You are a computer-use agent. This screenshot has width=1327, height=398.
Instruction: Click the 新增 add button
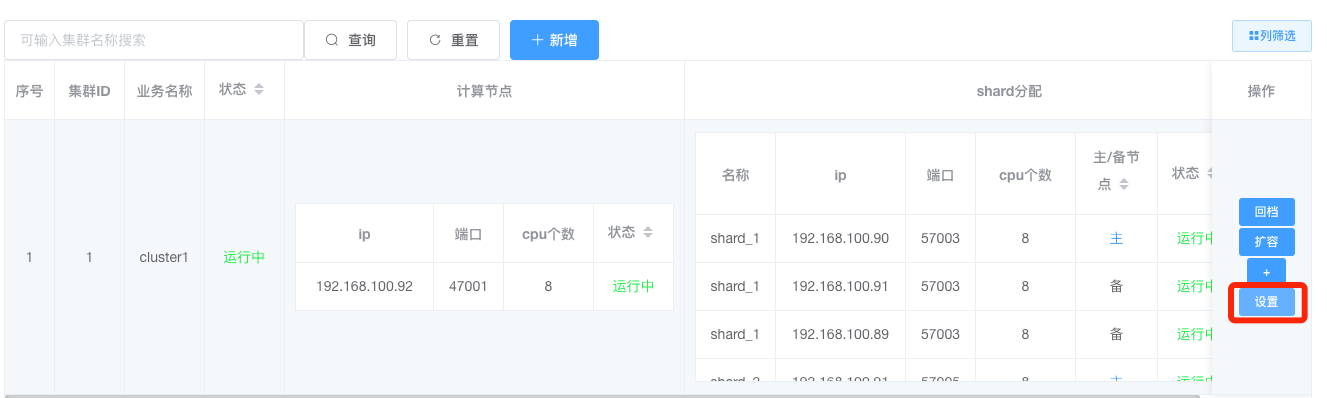(554, 40)
